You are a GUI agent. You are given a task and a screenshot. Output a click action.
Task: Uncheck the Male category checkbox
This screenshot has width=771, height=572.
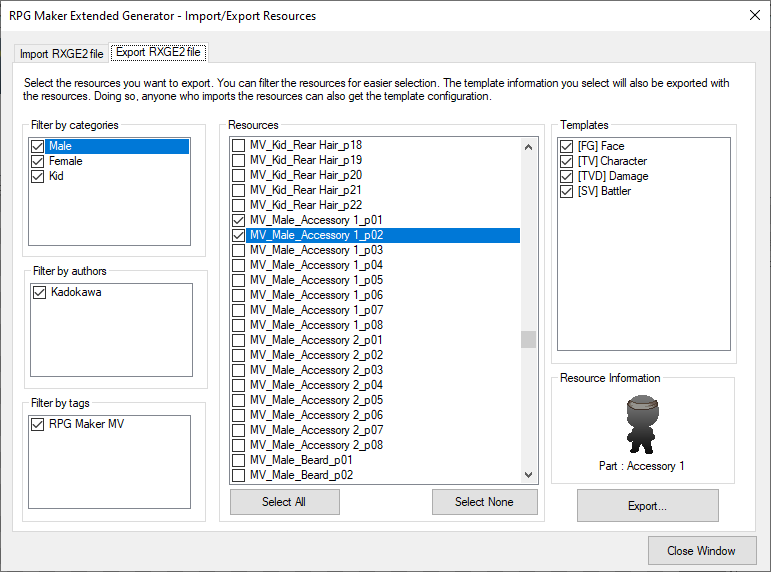pos(37,146)
